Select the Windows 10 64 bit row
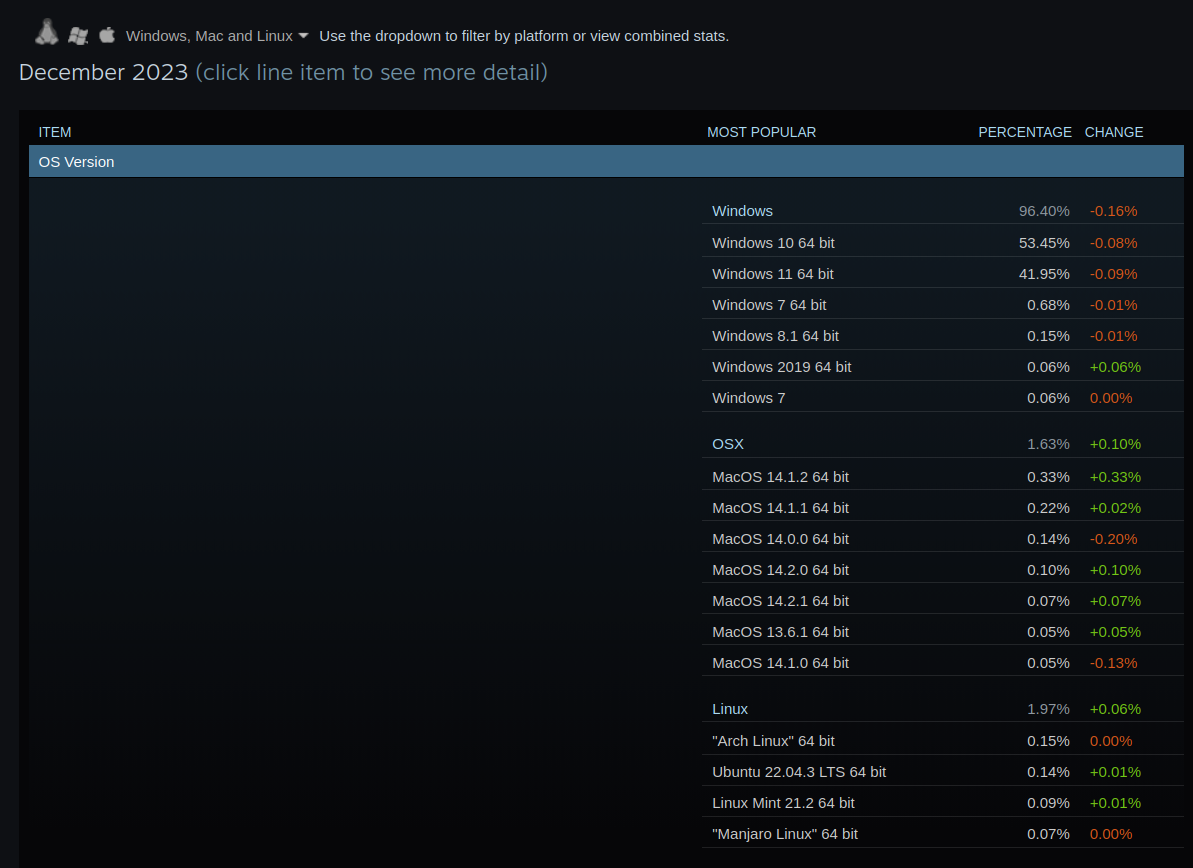Viewport: 1193px width, 868px height. [943, 243]
